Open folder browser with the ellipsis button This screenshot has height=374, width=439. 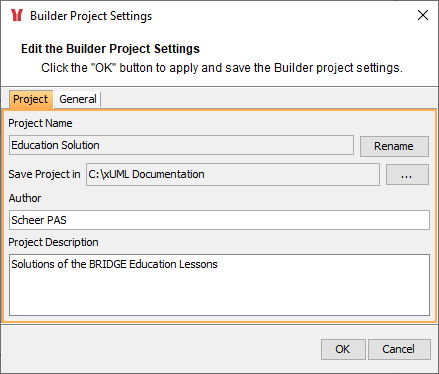click(407, 174)
